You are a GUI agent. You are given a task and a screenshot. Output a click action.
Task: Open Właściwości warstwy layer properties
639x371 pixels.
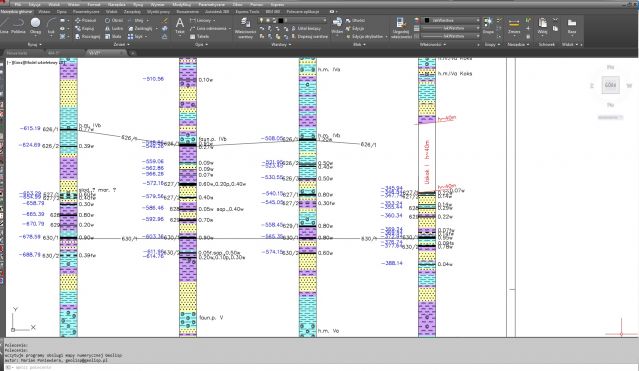[245, 28]
